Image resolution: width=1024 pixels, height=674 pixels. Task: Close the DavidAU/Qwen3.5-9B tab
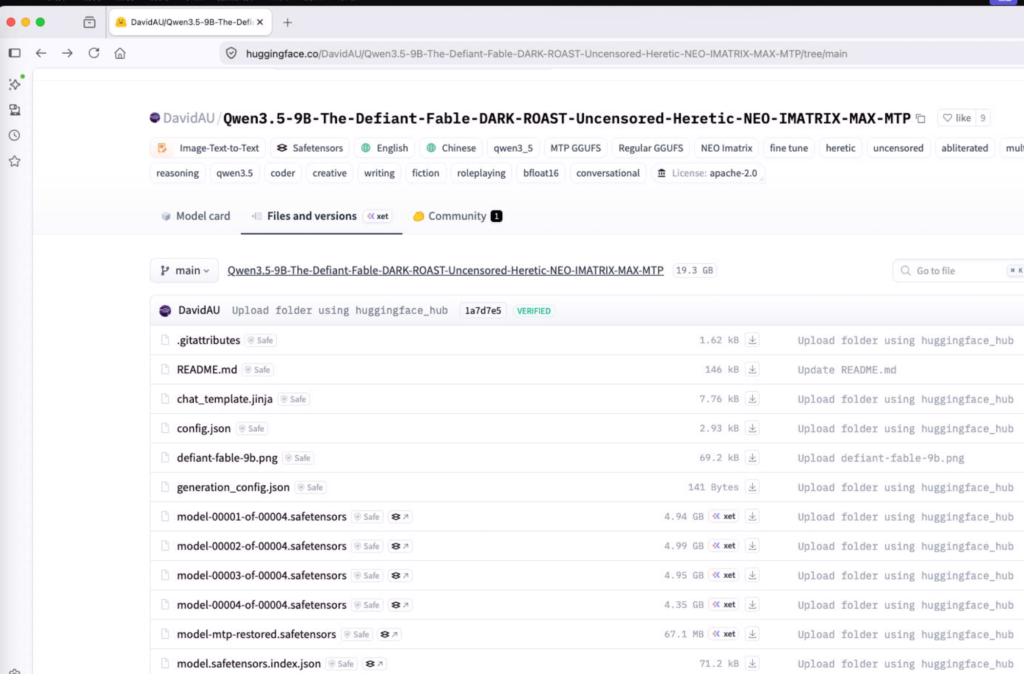pyautogui.click(x=260, y=22)
